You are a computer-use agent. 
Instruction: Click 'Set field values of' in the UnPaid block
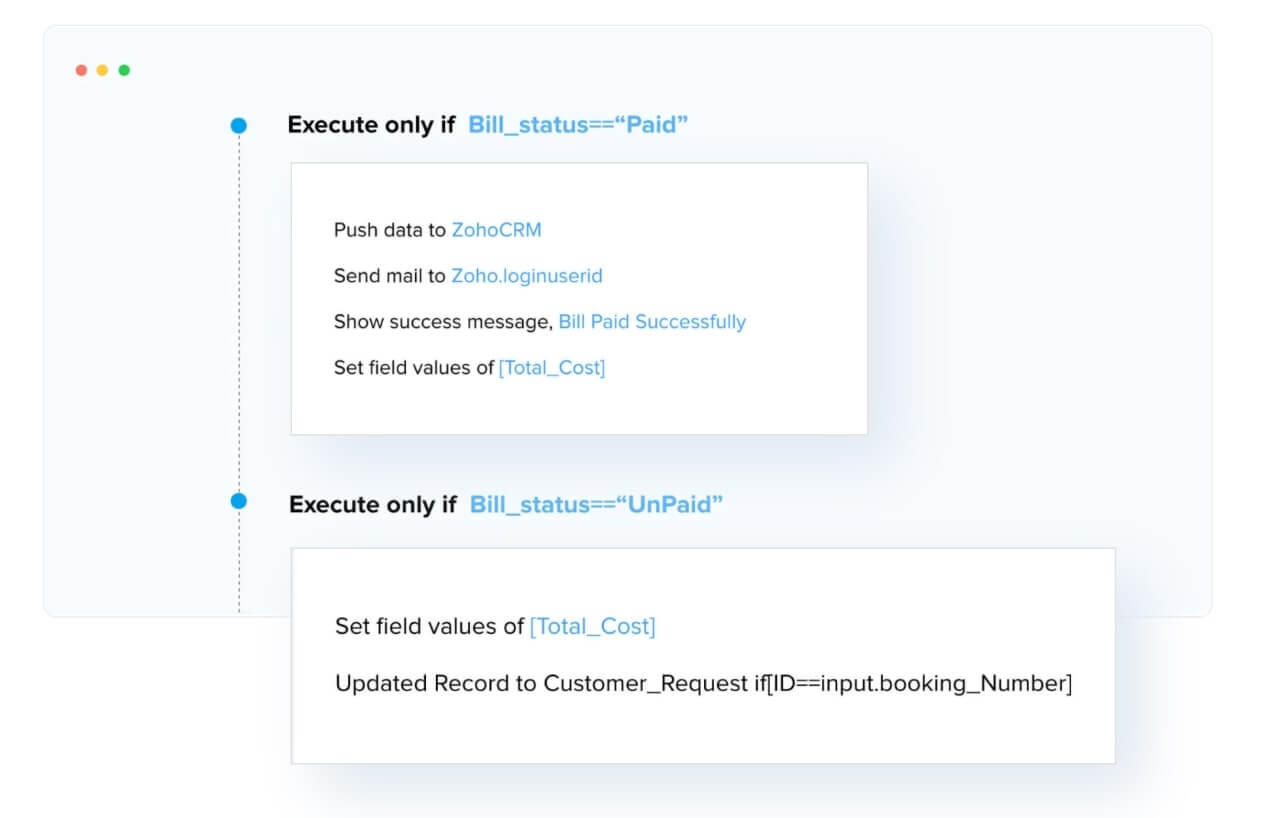429,626
